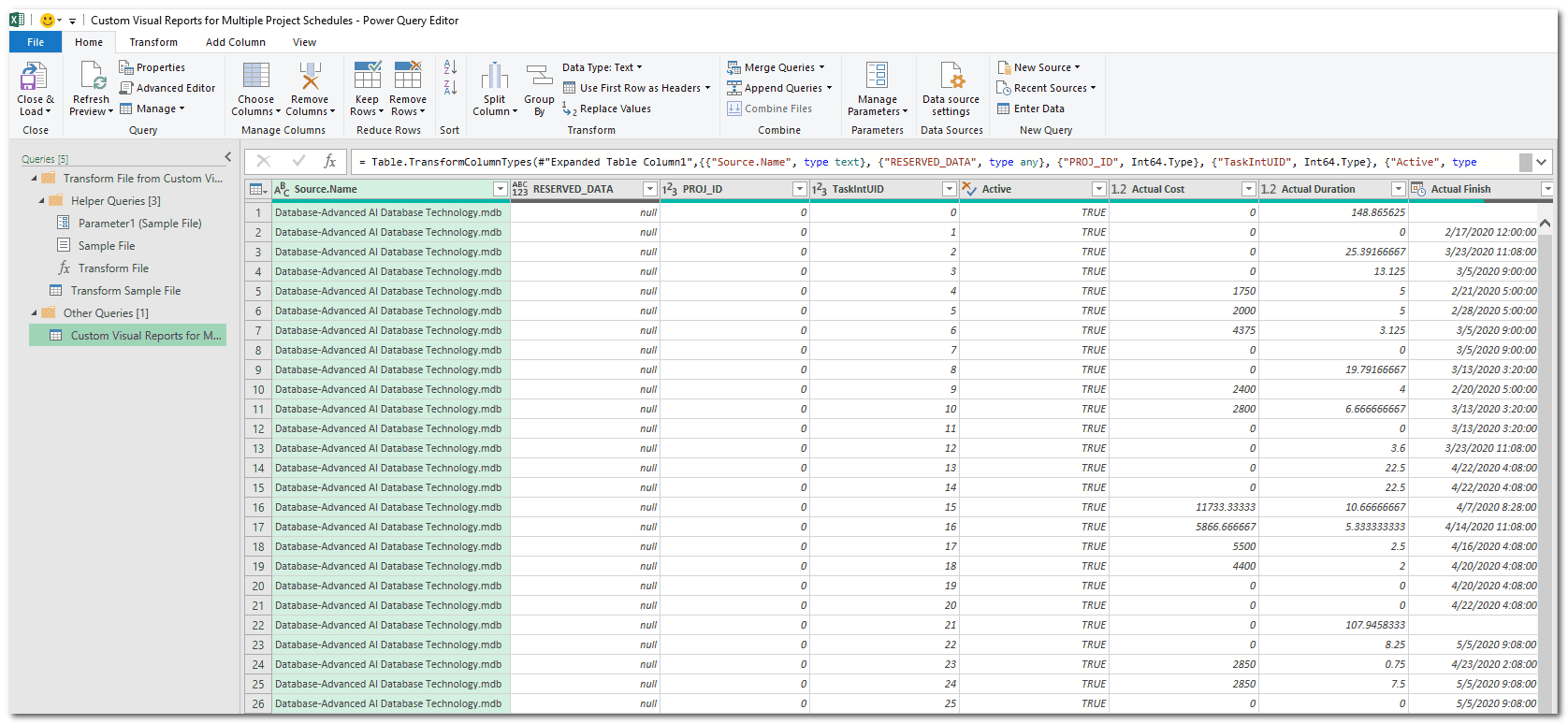Click the Excel application icon
Screen dimensions: 1568x724
click(x=17, y=20)
